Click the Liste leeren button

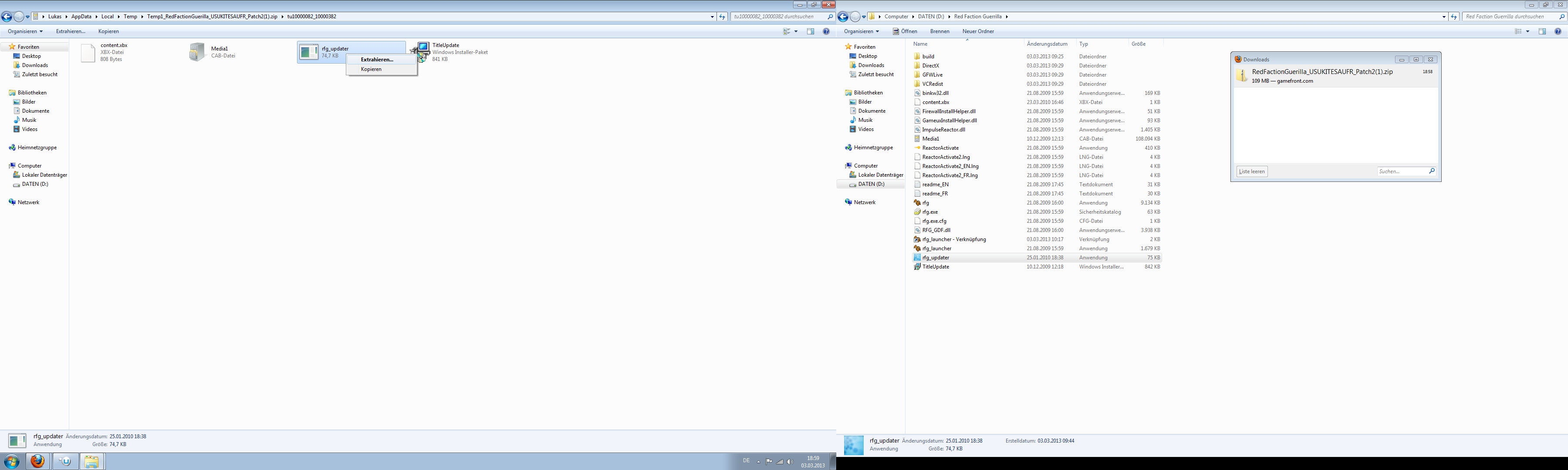[1251, 171]
